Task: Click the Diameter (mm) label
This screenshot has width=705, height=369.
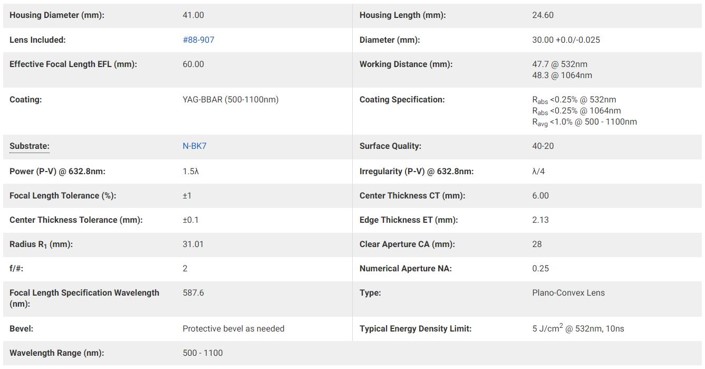Action: [389, 40]
